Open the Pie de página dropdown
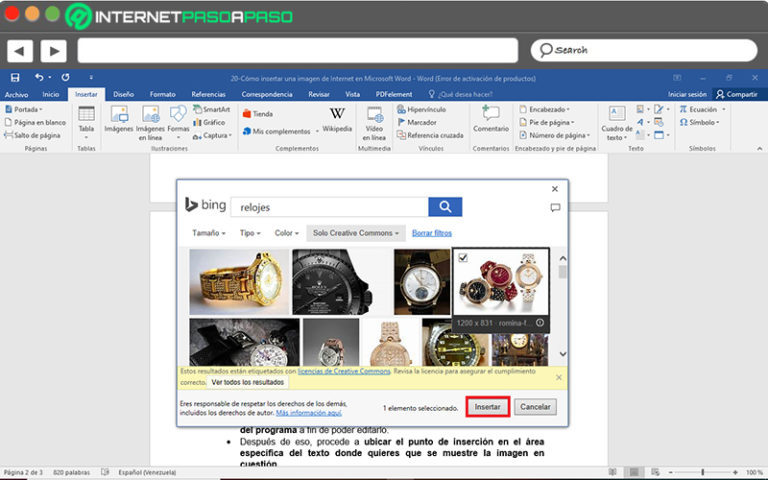 tap(547, 122)
